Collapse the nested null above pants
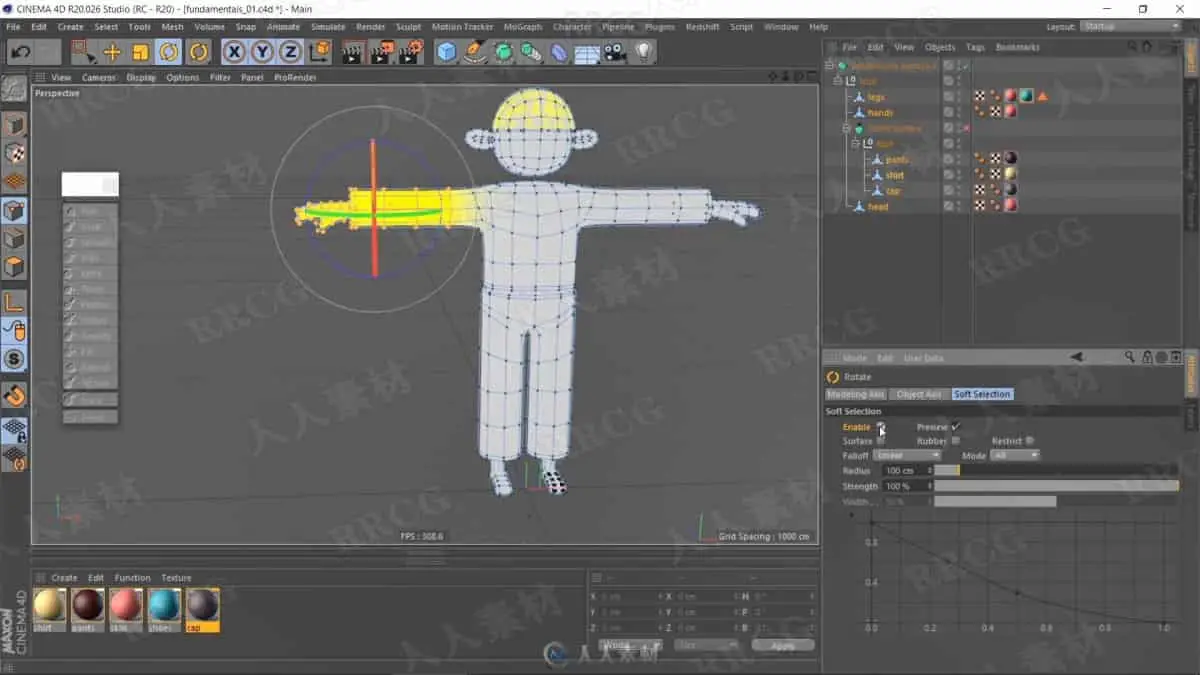This screenshot has height=675, width=1200. (x=856, y=143)
